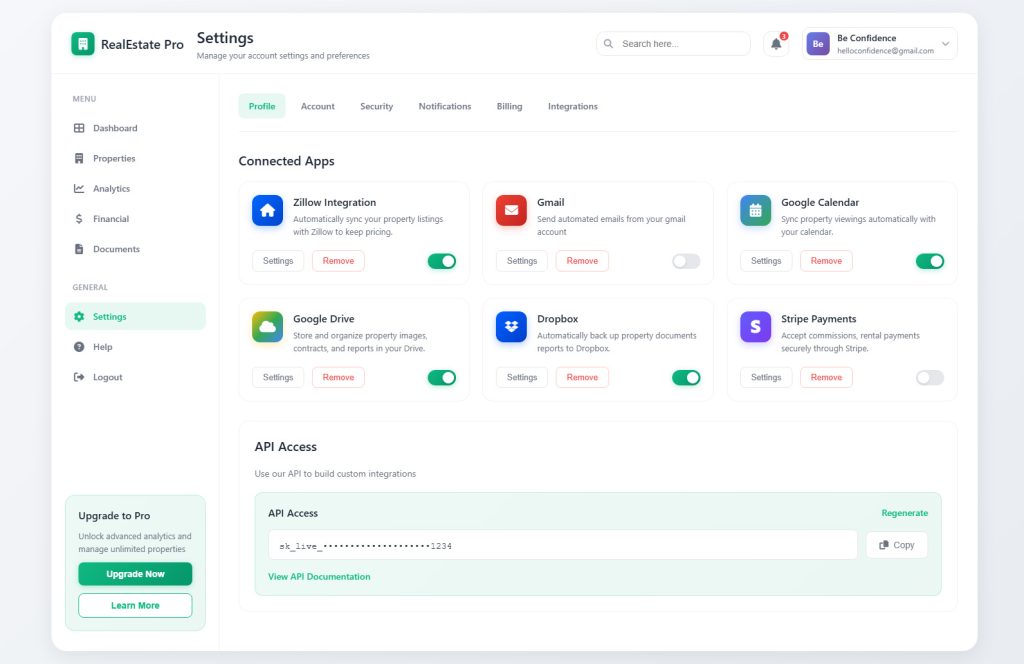Remove the Dropbox connection
This screenshot has width=1024, height=664.
point(582,377)
